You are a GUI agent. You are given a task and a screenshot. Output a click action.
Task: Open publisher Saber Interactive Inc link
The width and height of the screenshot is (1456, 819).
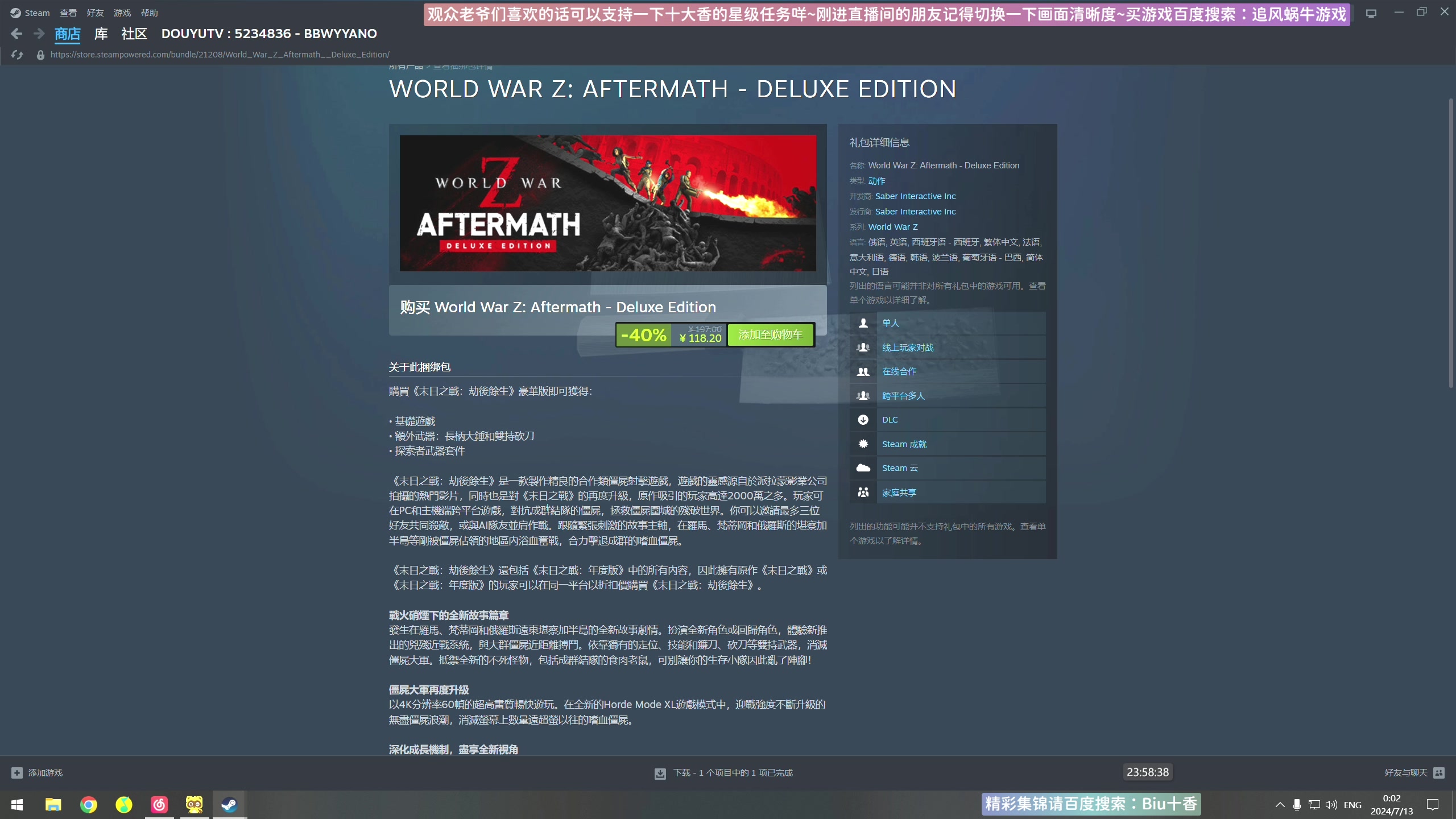click(915, 212)
